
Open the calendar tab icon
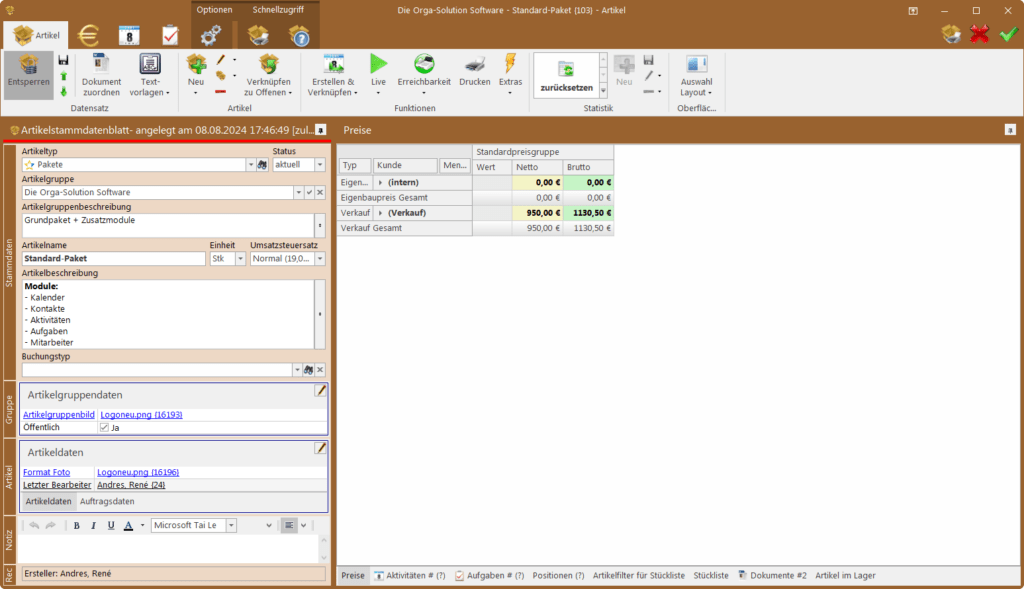[129, 35]
